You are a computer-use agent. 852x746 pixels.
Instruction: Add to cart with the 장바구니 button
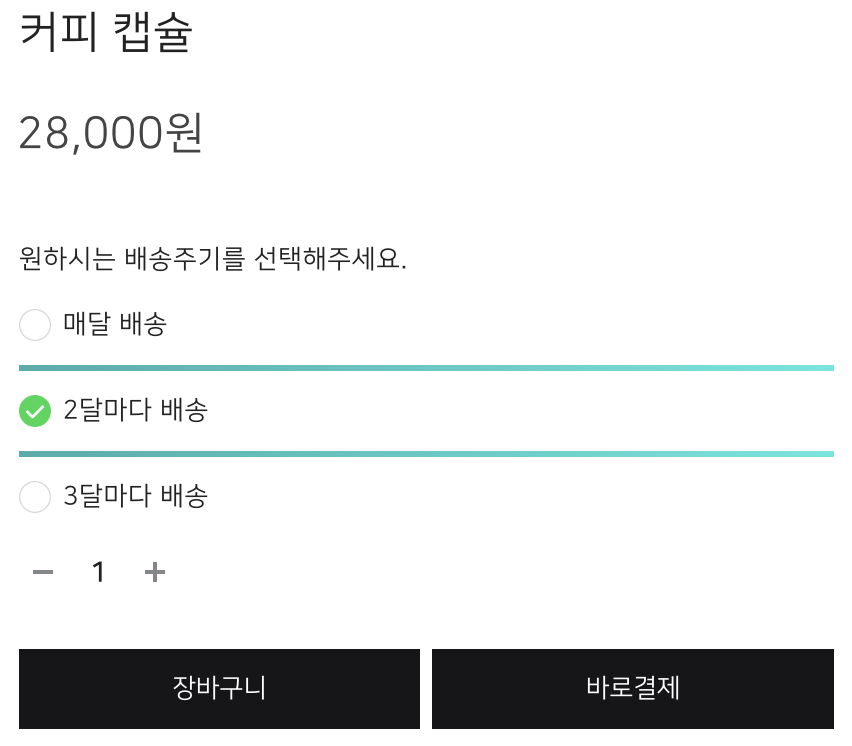click(219, 689)
